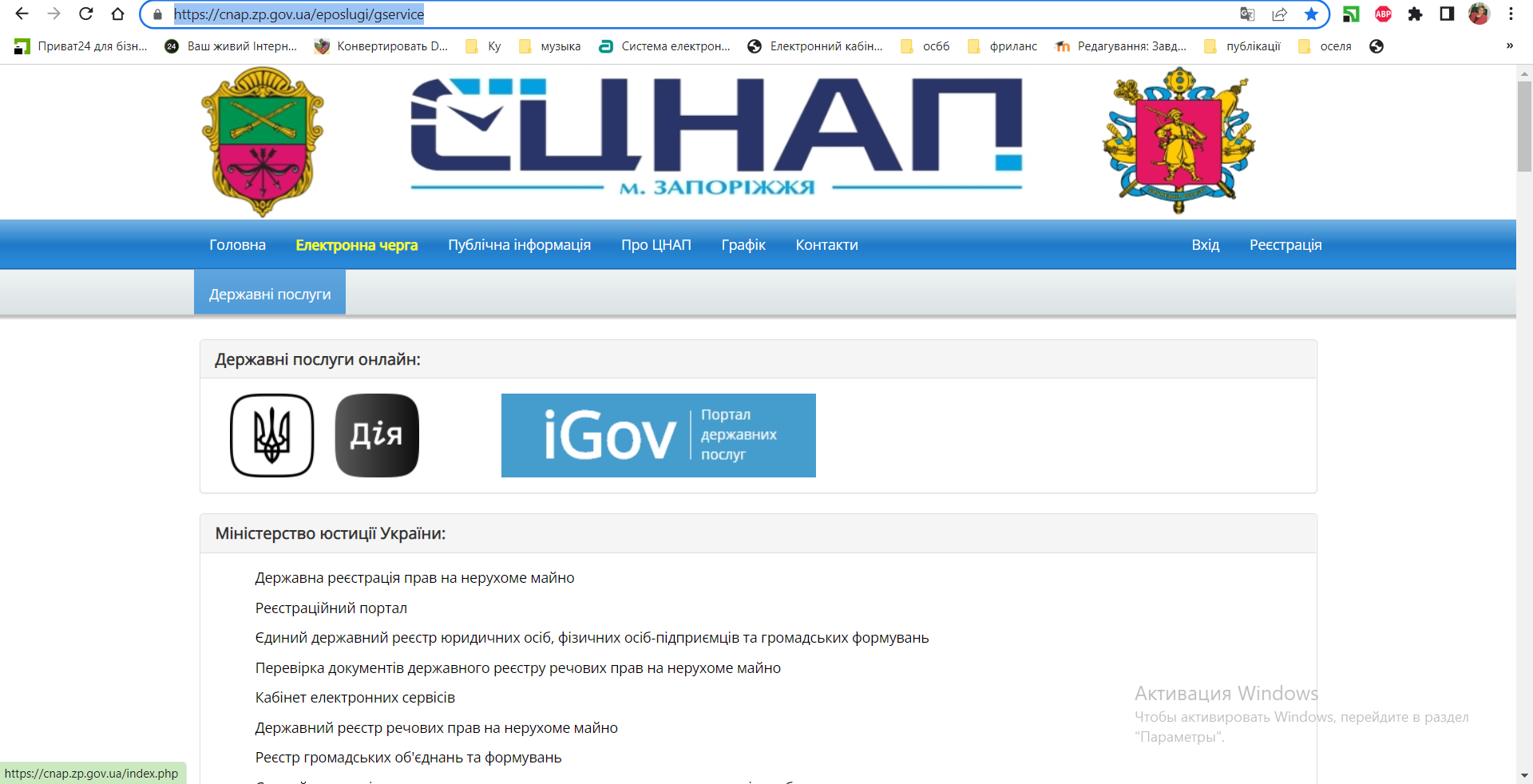The height and width of the screenshot is (784, 1533).
Task: Go to browser home page icon
Action: (x=117, y=14)
